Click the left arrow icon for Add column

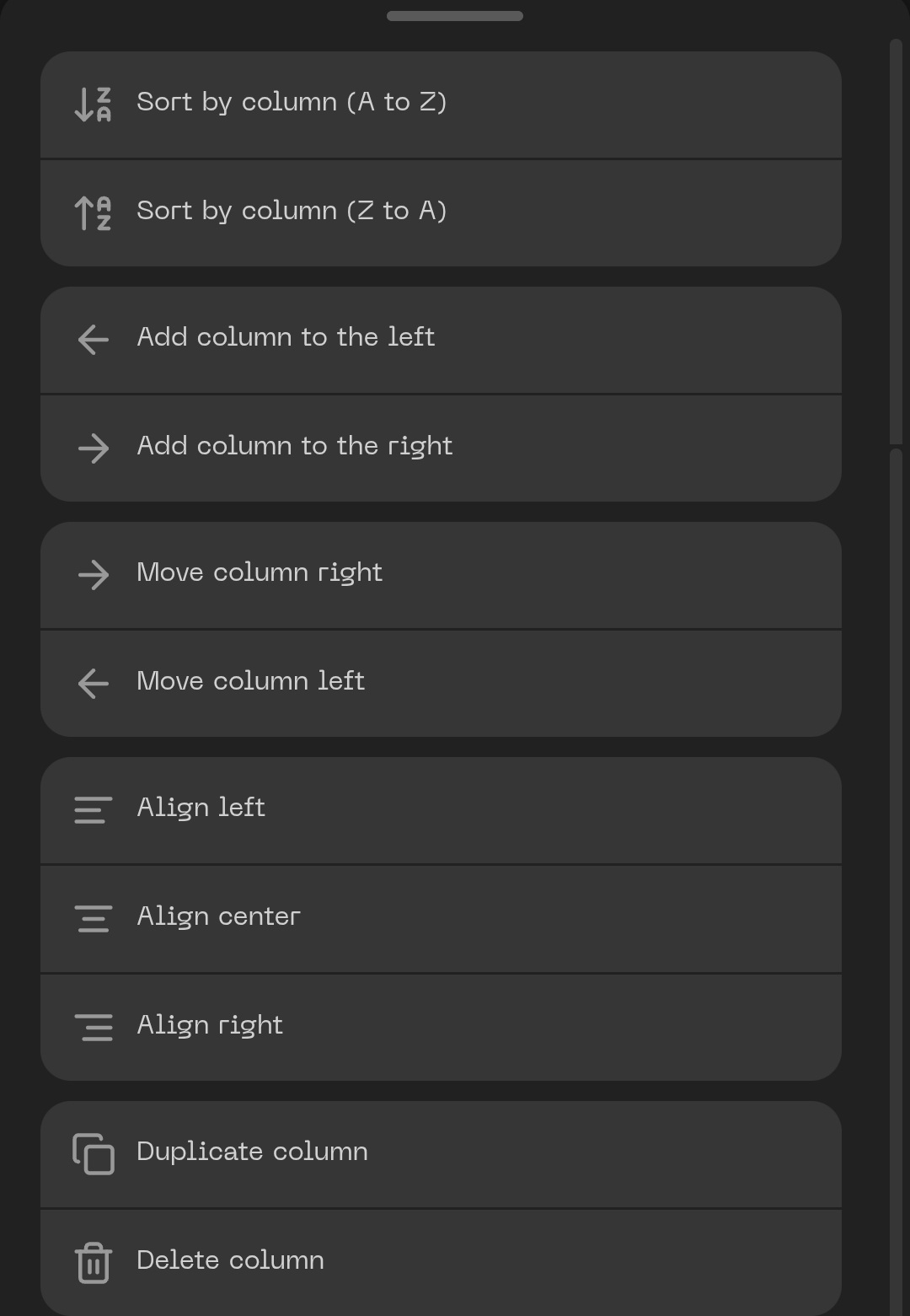93,340
